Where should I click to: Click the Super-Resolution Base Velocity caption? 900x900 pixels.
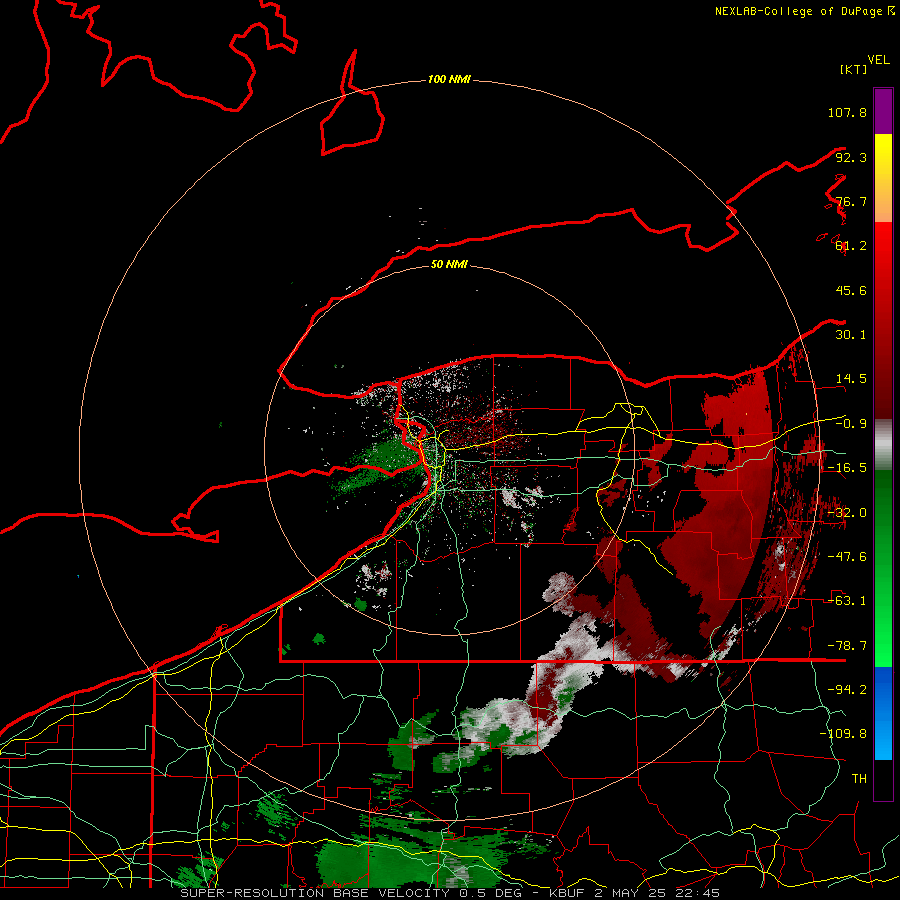coord(449,893)
